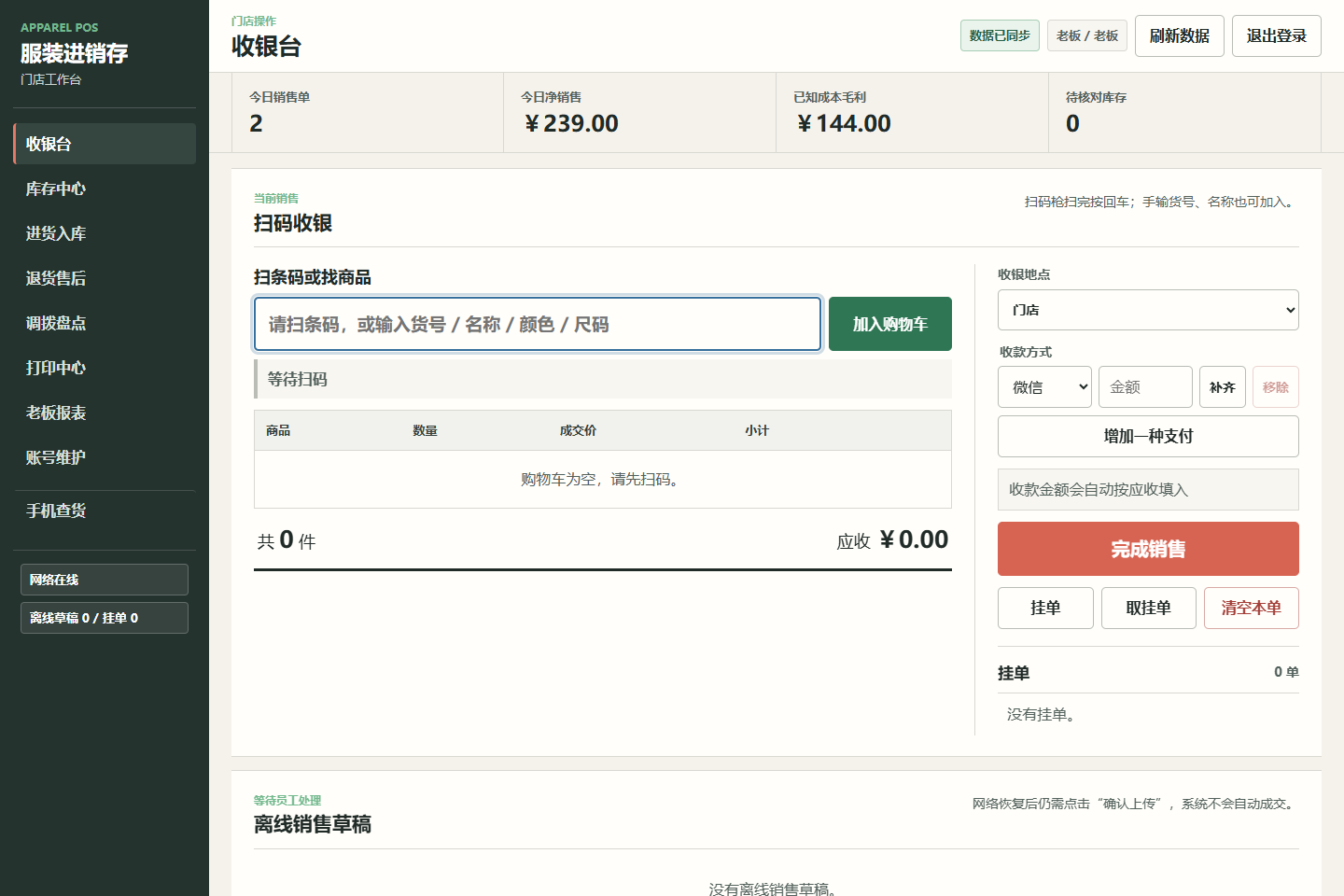Image resolution: width=1344 pixels, height=896 pixels.
Task: Click 今日净销售 amount ￥239.00
Action: [571, 123]
